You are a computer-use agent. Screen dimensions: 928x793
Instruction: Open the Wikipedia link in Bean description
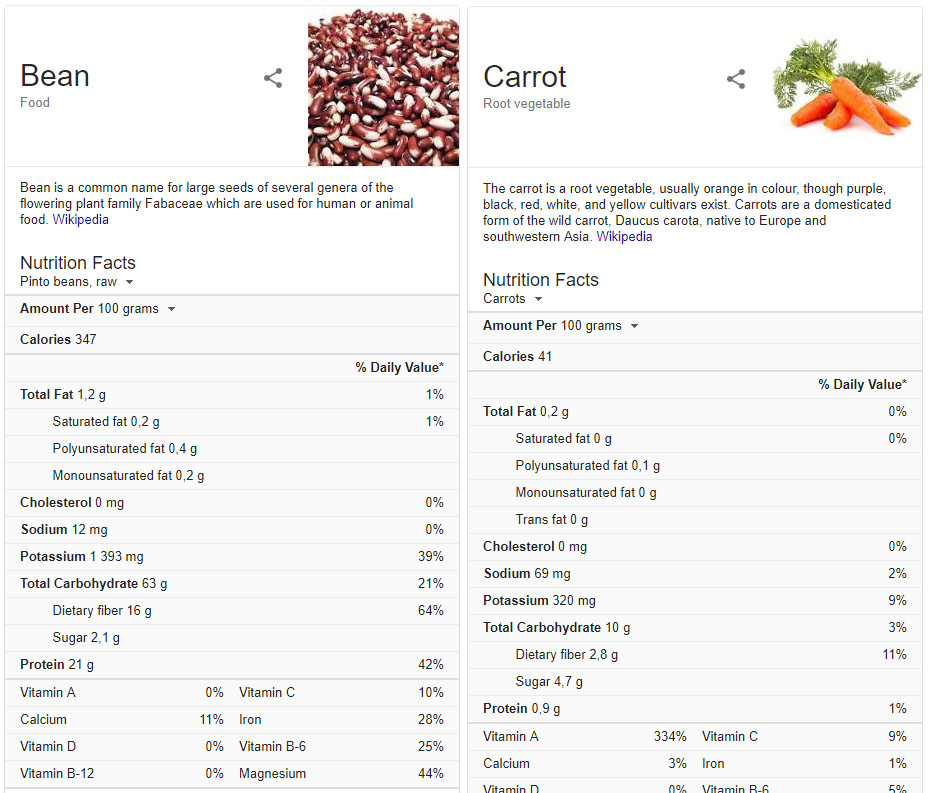[x=80, y=220]
